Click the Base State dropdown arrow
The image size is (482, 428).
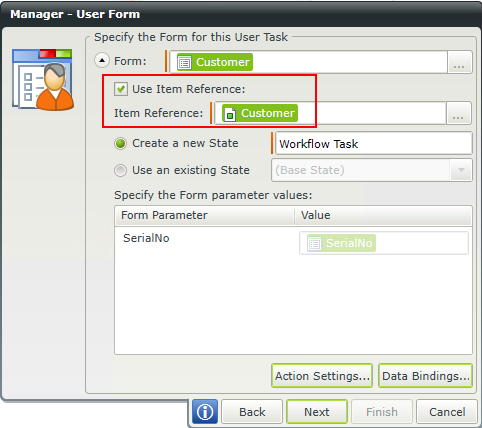(x=461, y=170)
